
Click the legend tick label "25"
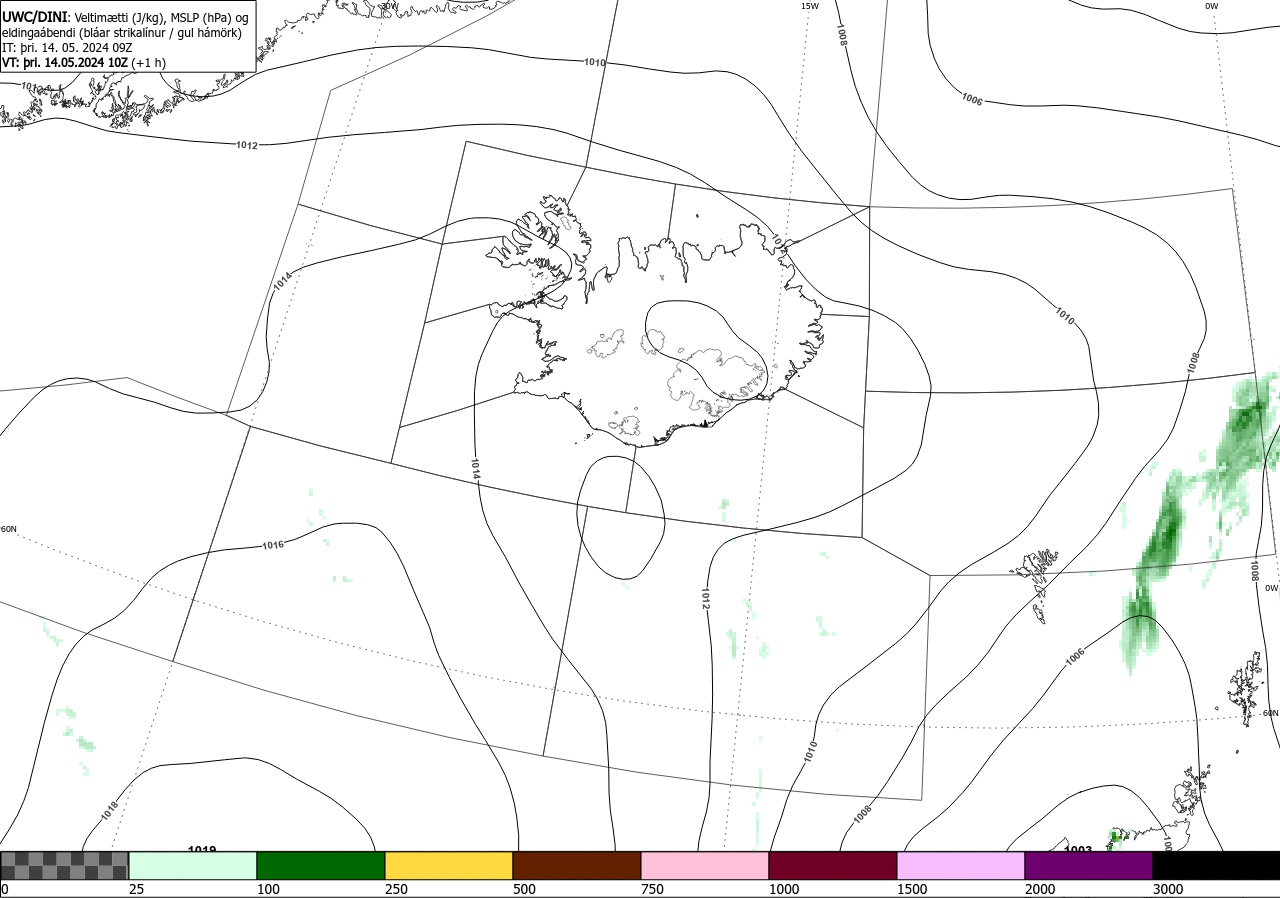coord(137,889)
